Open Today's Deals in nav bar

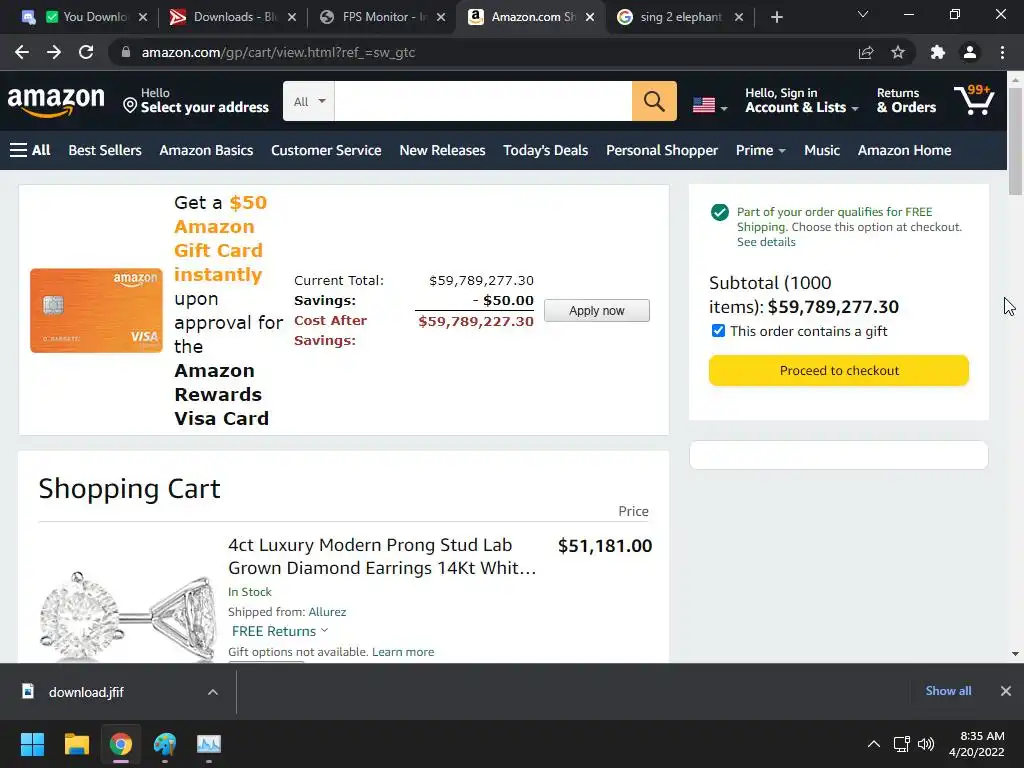coord(545,150)
